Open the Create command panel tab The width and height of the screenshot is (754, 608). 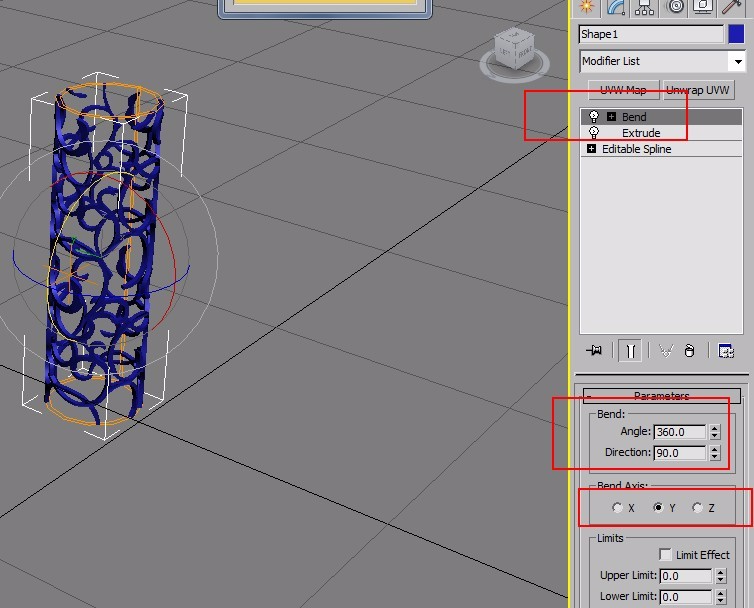click(586, 7)
